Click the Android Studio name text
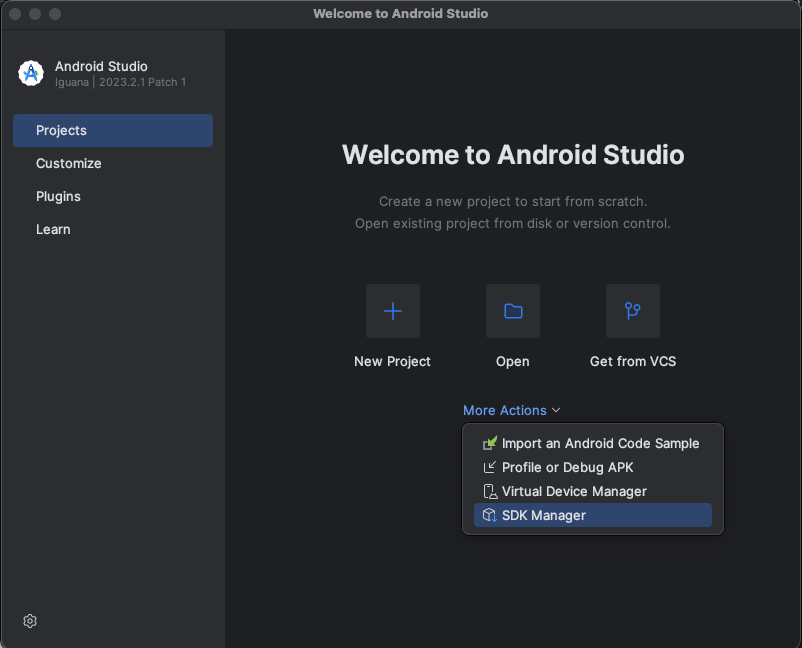 101,66
